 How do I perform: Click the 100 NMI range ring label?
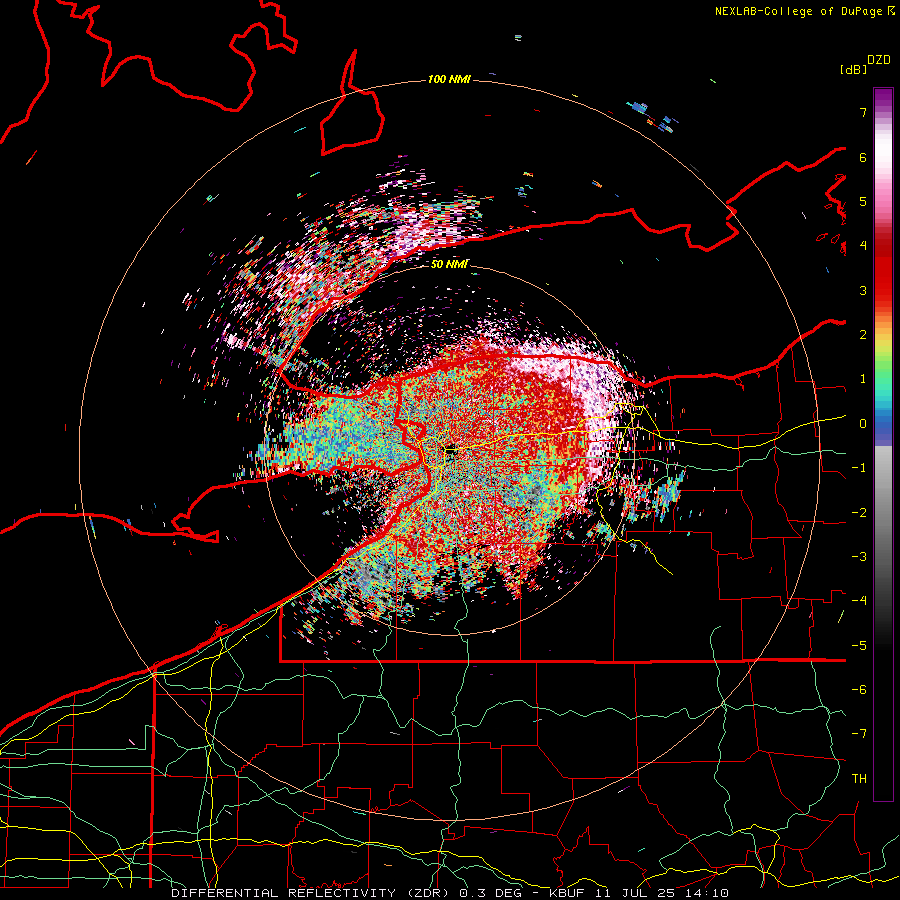449,79
